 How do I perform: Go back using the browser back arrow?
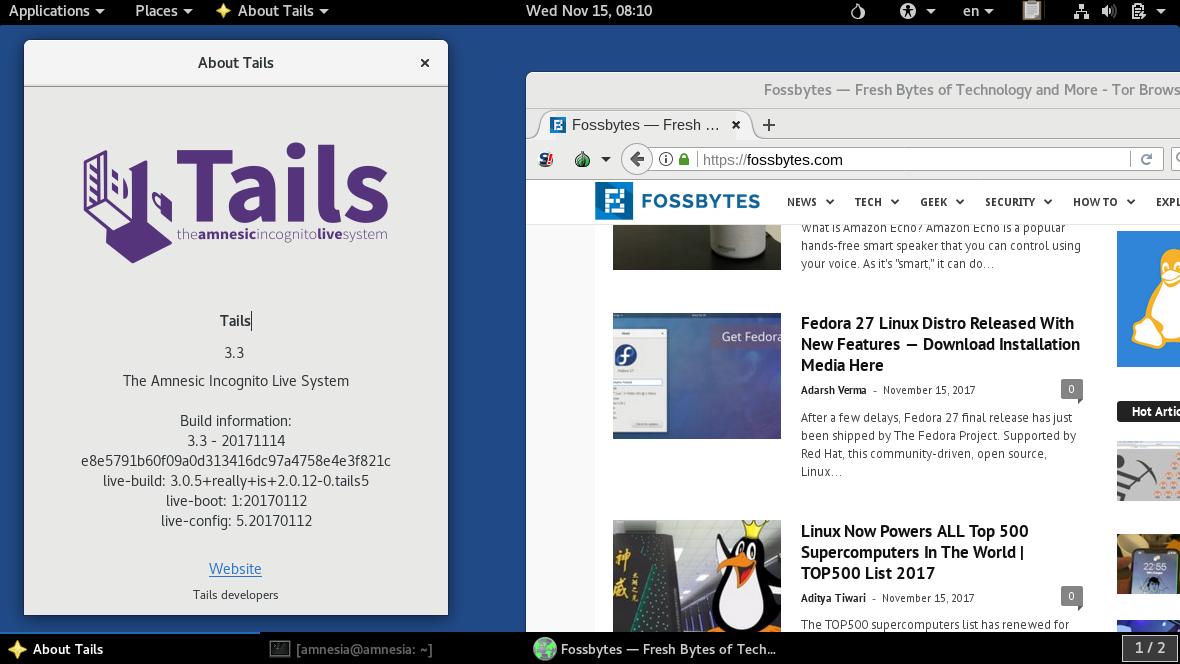click(637, 160)
